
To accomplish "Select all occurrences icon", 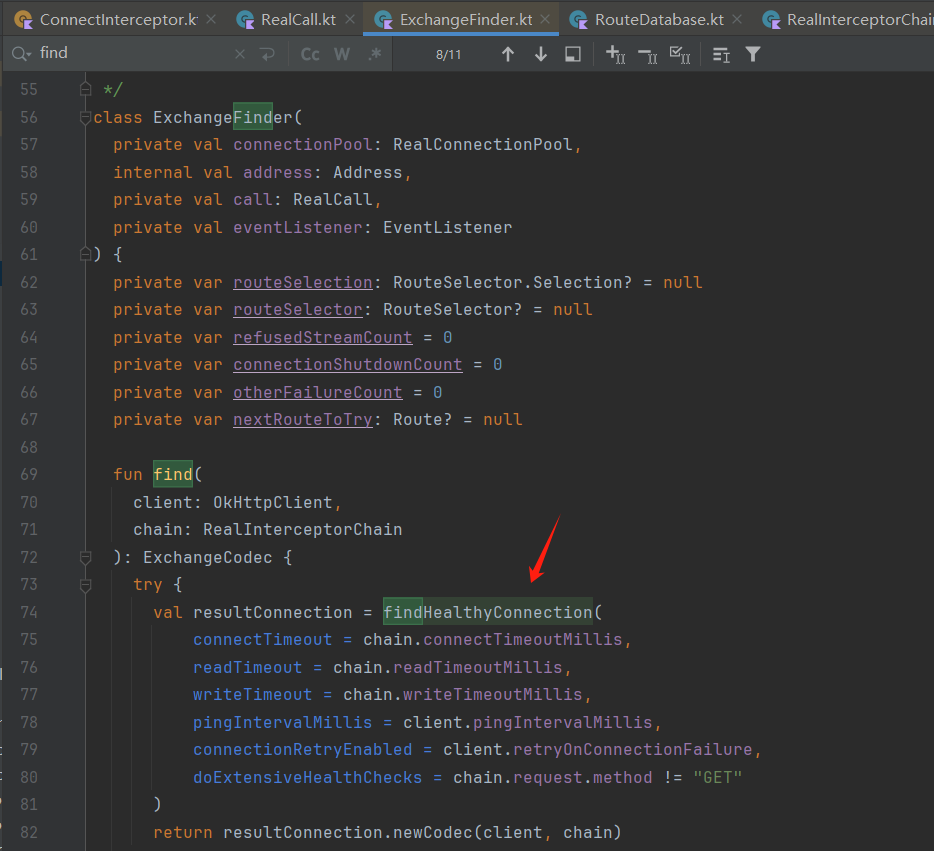I will tap(680, 54).
